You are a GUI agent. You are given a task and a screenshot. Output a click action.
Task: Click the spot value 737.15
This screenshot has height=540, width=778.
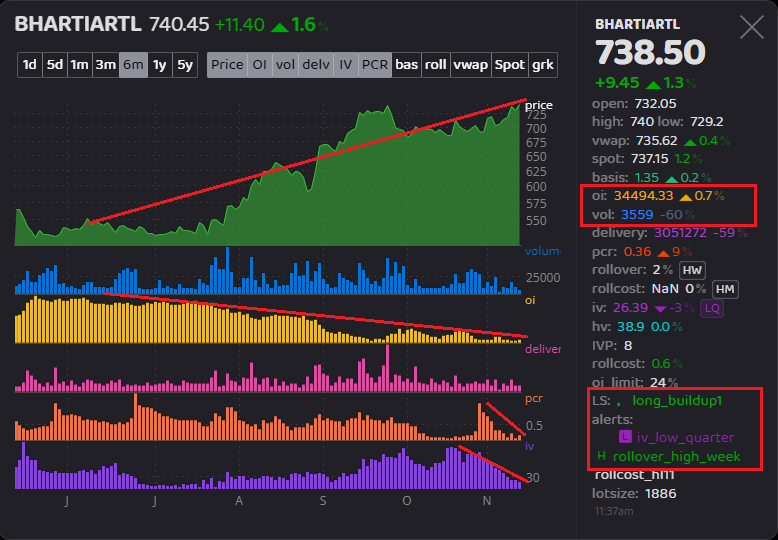[x=650, y=159]
